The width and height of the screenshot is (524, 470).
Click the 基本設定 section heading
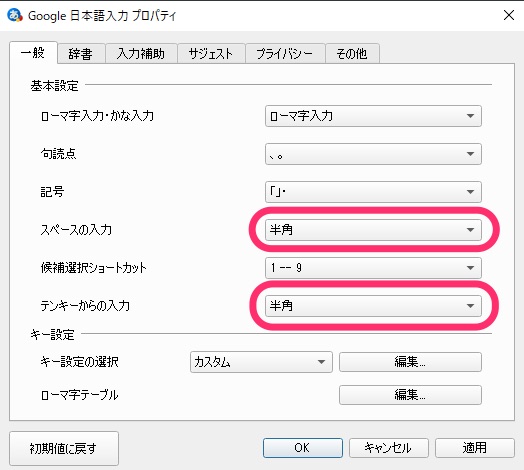pyautogui.click(x=54, y=86)
